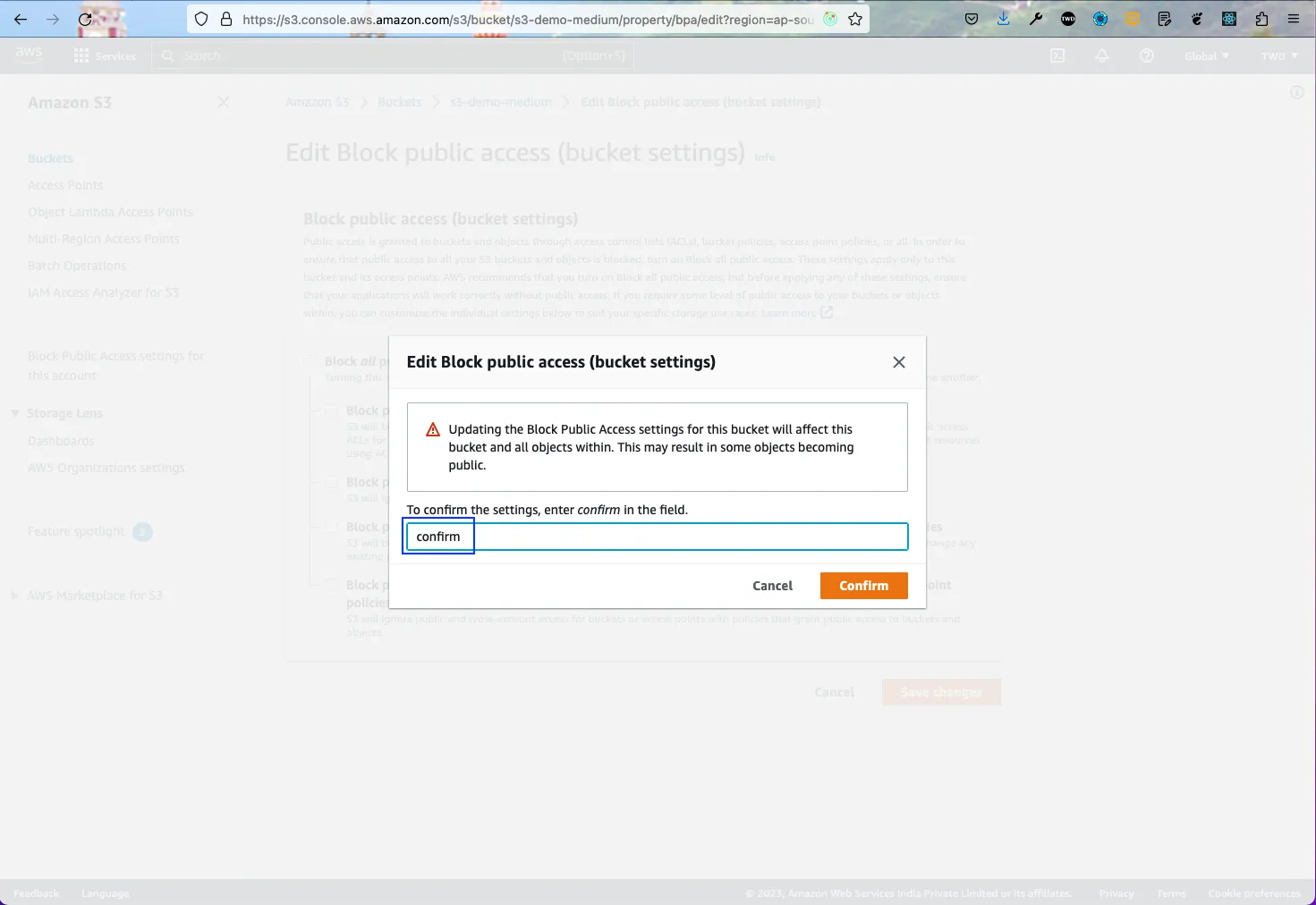
Task: Click the AWS logo
Action: click(x=29, y=55)
